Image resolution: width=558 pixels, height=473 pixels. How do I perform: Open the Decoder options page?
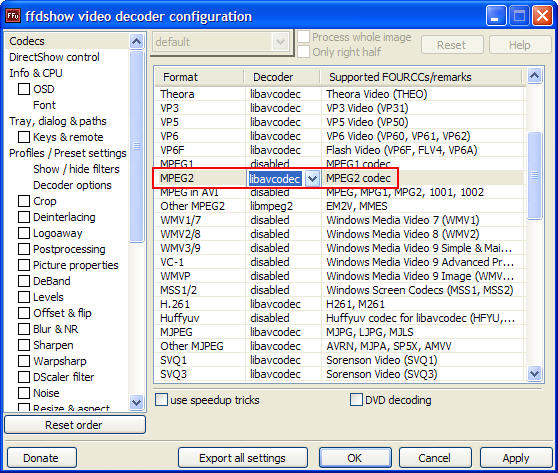(x=72, y=185)
